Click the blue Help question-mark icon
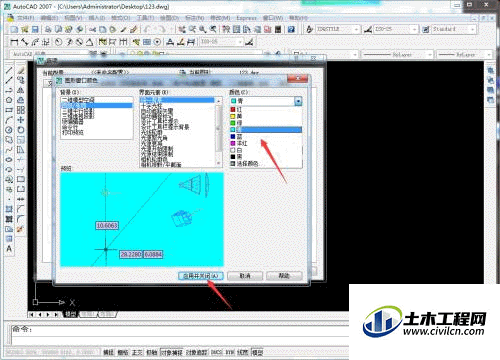The width and height of the screenshot is (500, 360). click(291, 29)
